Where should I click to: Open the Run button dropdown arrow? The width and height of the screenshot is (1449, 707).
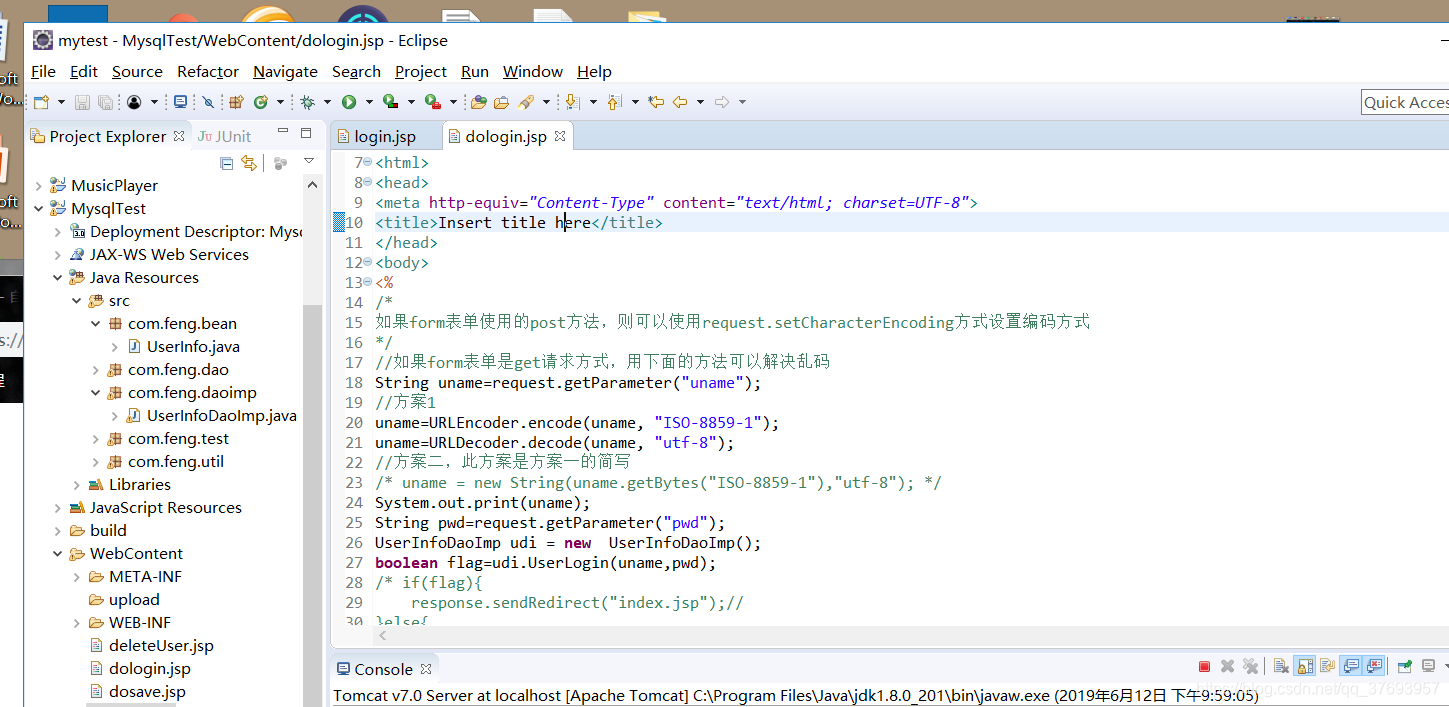pyautogui.click(x=369, y=102)
